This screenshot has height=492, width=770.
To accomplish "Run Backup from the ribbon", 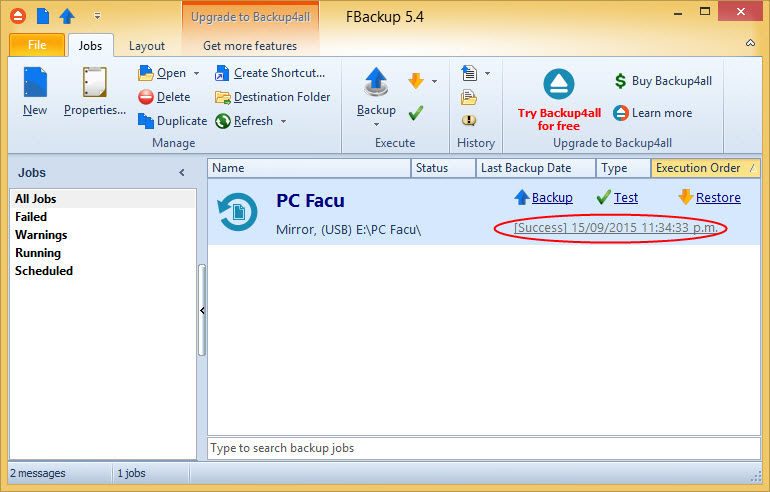I will point(376,91).
